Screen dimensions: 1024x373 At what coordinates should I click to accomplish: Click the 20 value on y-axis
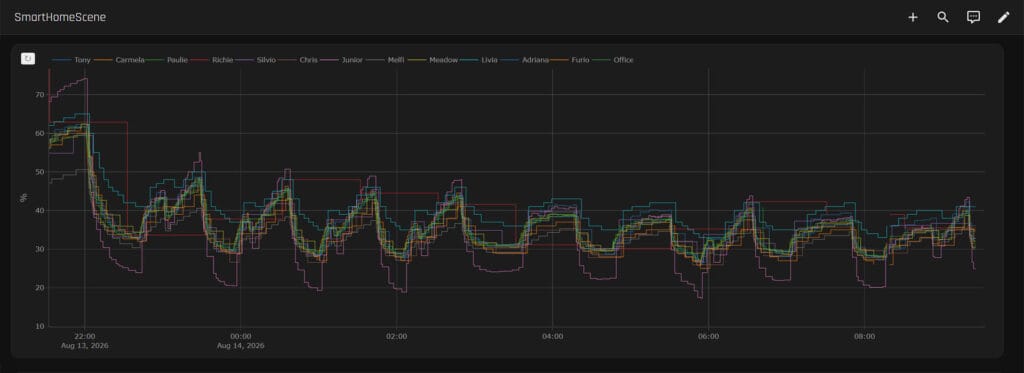click(x=40, y=287)
